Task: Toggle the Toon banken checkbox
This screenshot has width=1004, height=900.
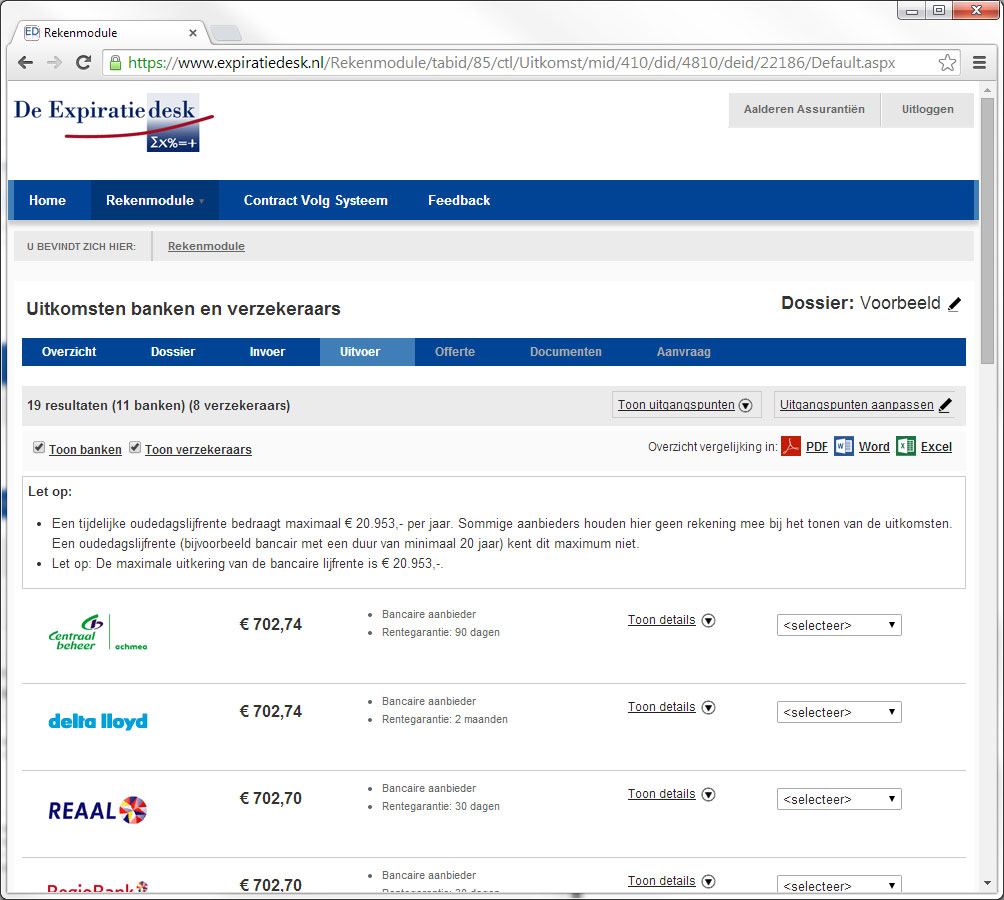Action: (x=39, y=447)
